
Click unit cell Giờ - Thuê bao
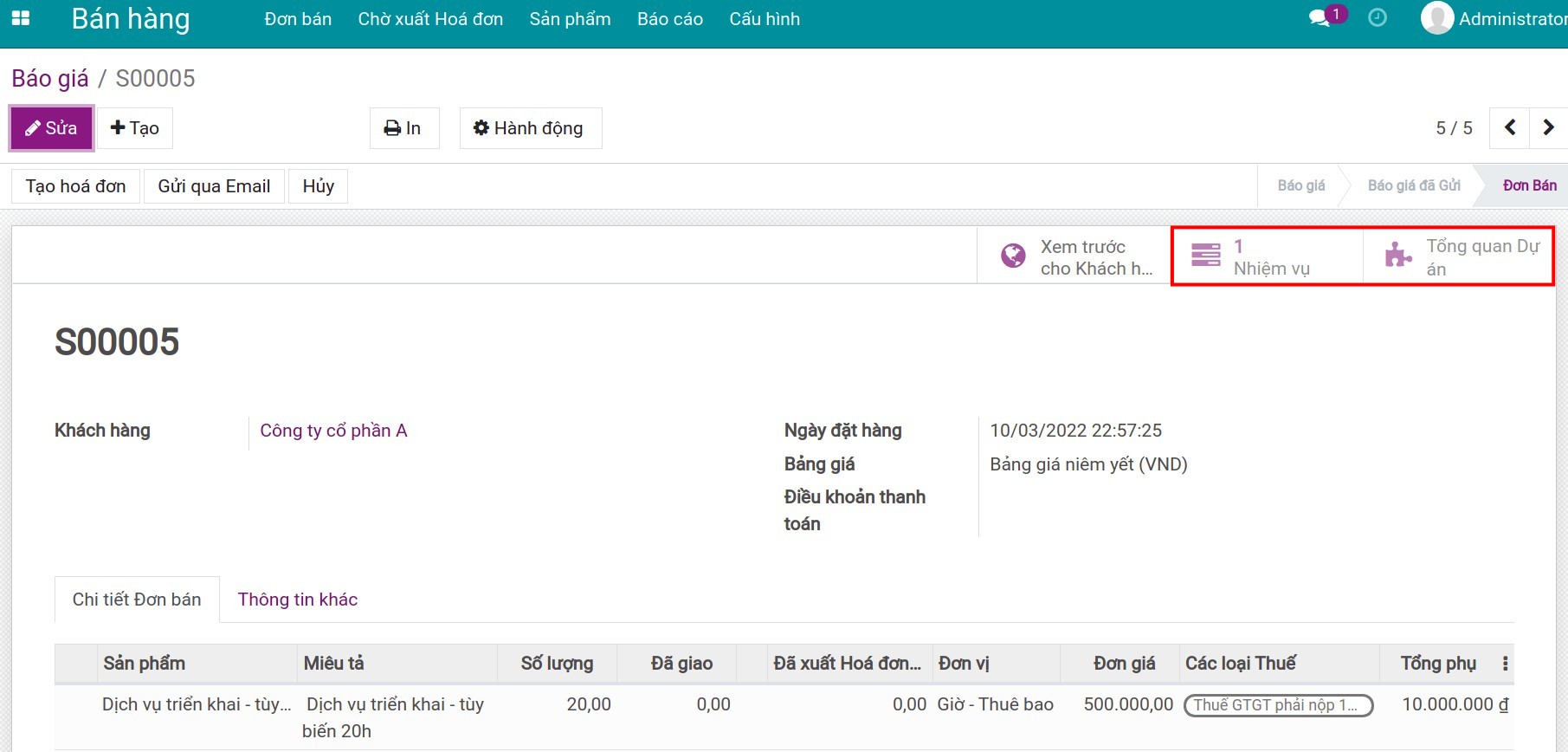[x=996, y=704]
